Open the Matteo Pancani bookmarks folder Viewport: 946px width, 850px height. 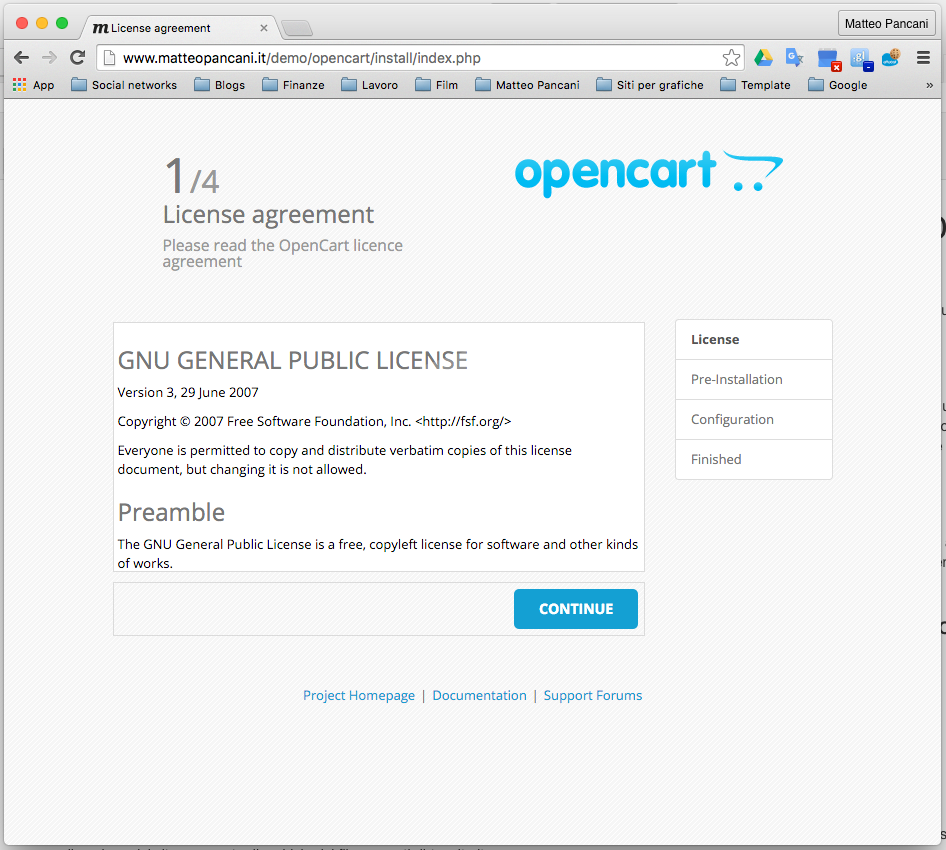click(527, 85)
